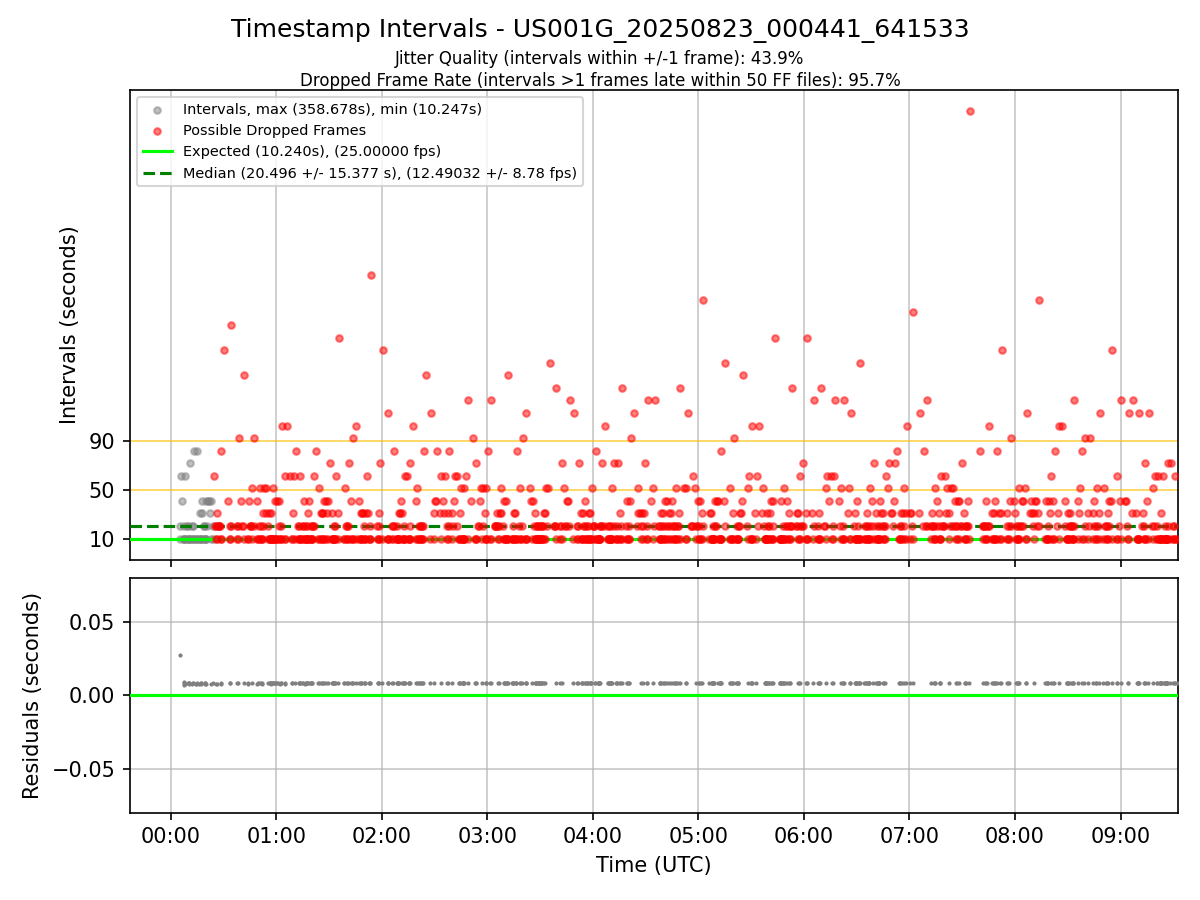
Task: Click the legend entry "Possible Dropped Frames"
Action: tap(275, 130)
